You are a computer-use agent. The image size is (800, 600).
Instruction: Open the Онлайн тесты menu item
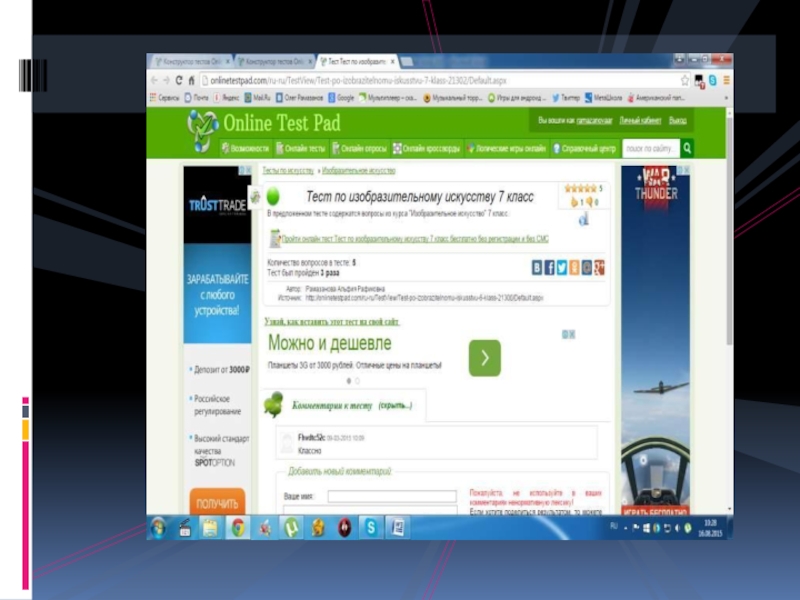click(300, 148)
